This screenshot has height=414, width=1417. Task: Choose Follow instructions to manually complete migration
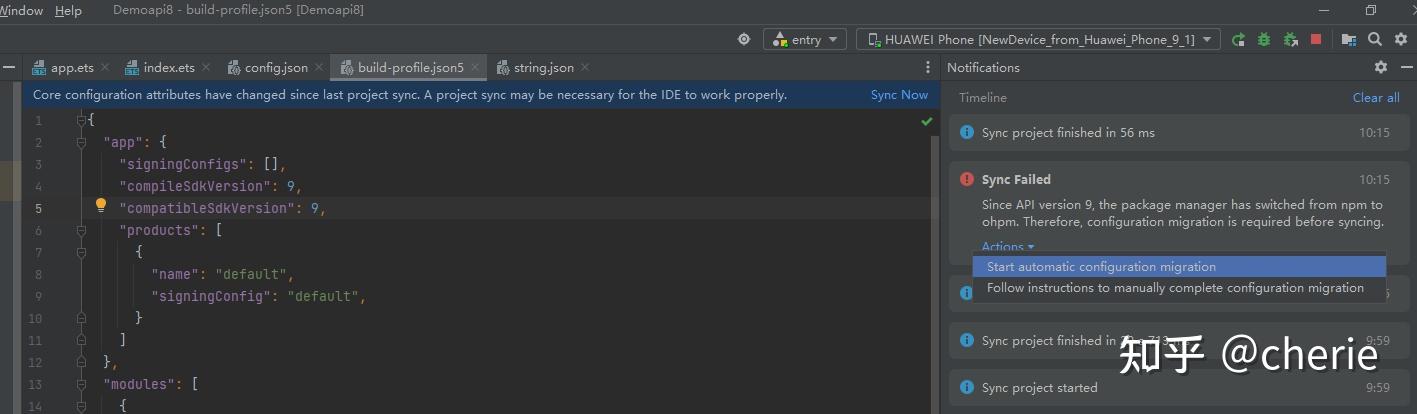click(1175, 288)
